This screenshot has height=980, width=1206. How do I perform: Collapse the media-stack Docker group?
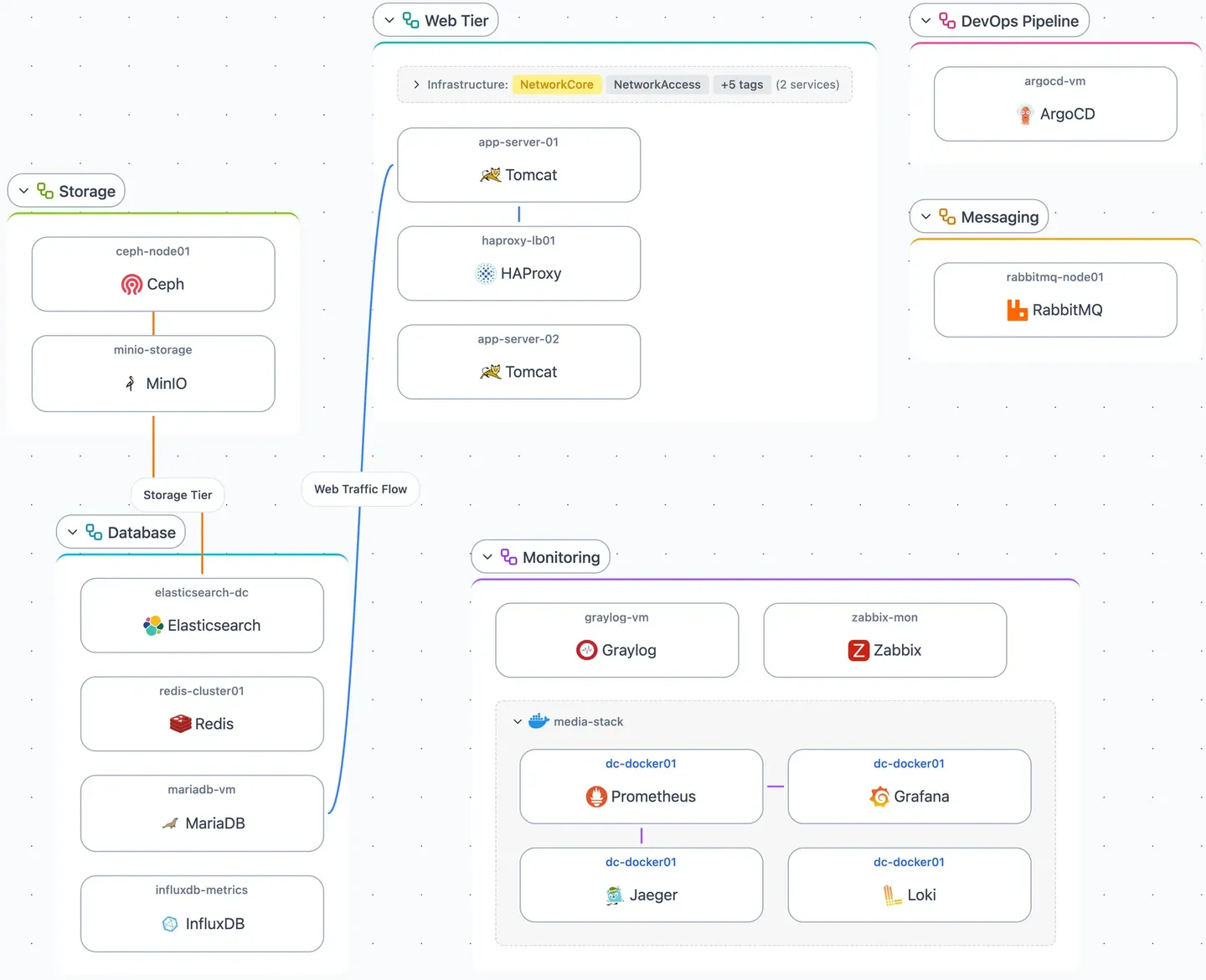tap(518, 721)
